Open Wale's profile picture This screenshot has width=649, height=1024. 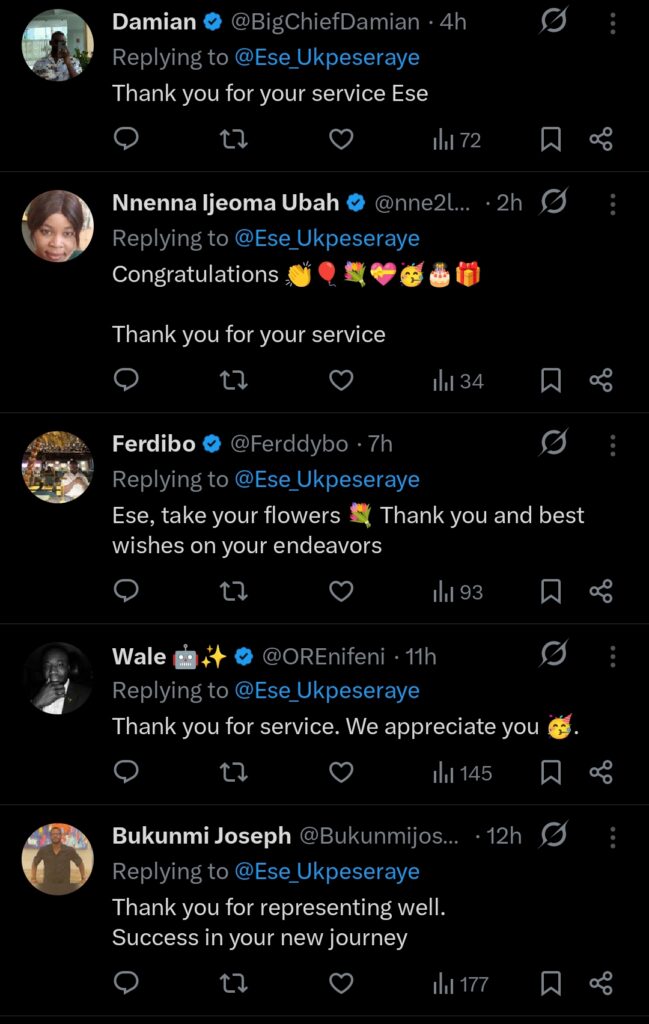(x=58, y=678)
